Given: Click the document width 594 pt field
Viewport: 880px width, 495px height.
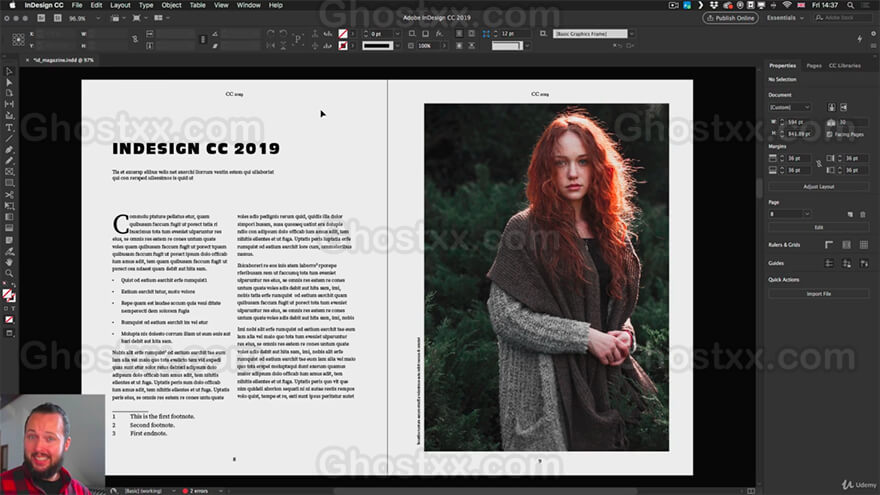Looking at the screenshot, I should pyautogui.click(x=798, y=122).
